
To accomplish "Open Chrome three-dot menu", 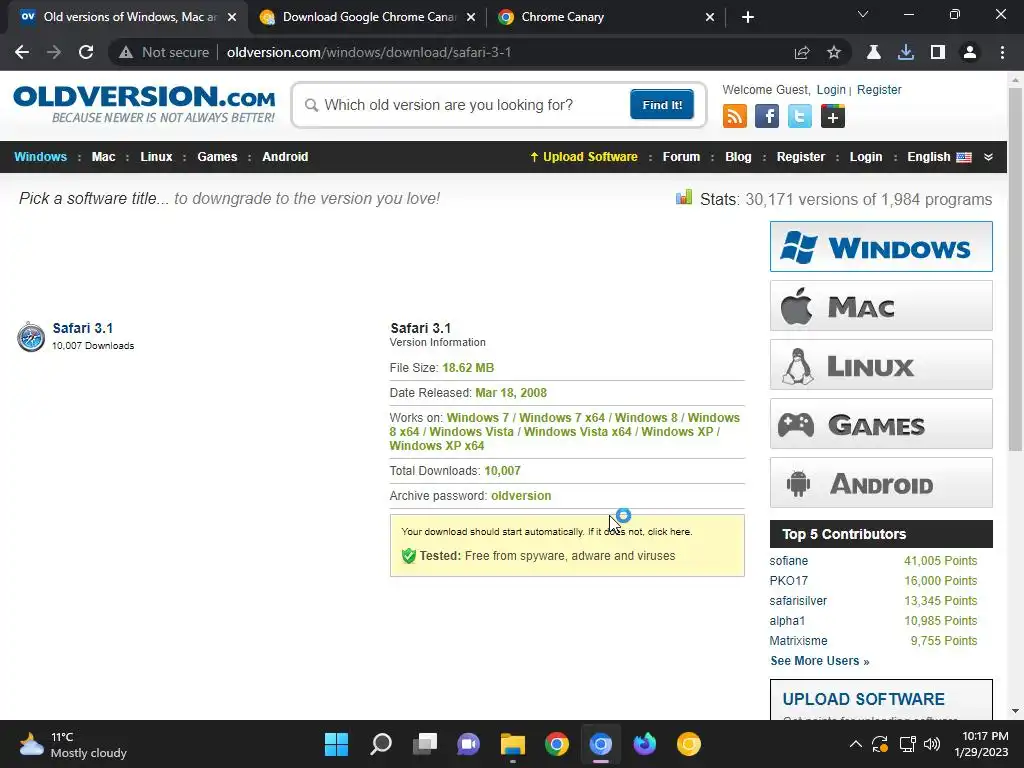I will pos(1002,52).
